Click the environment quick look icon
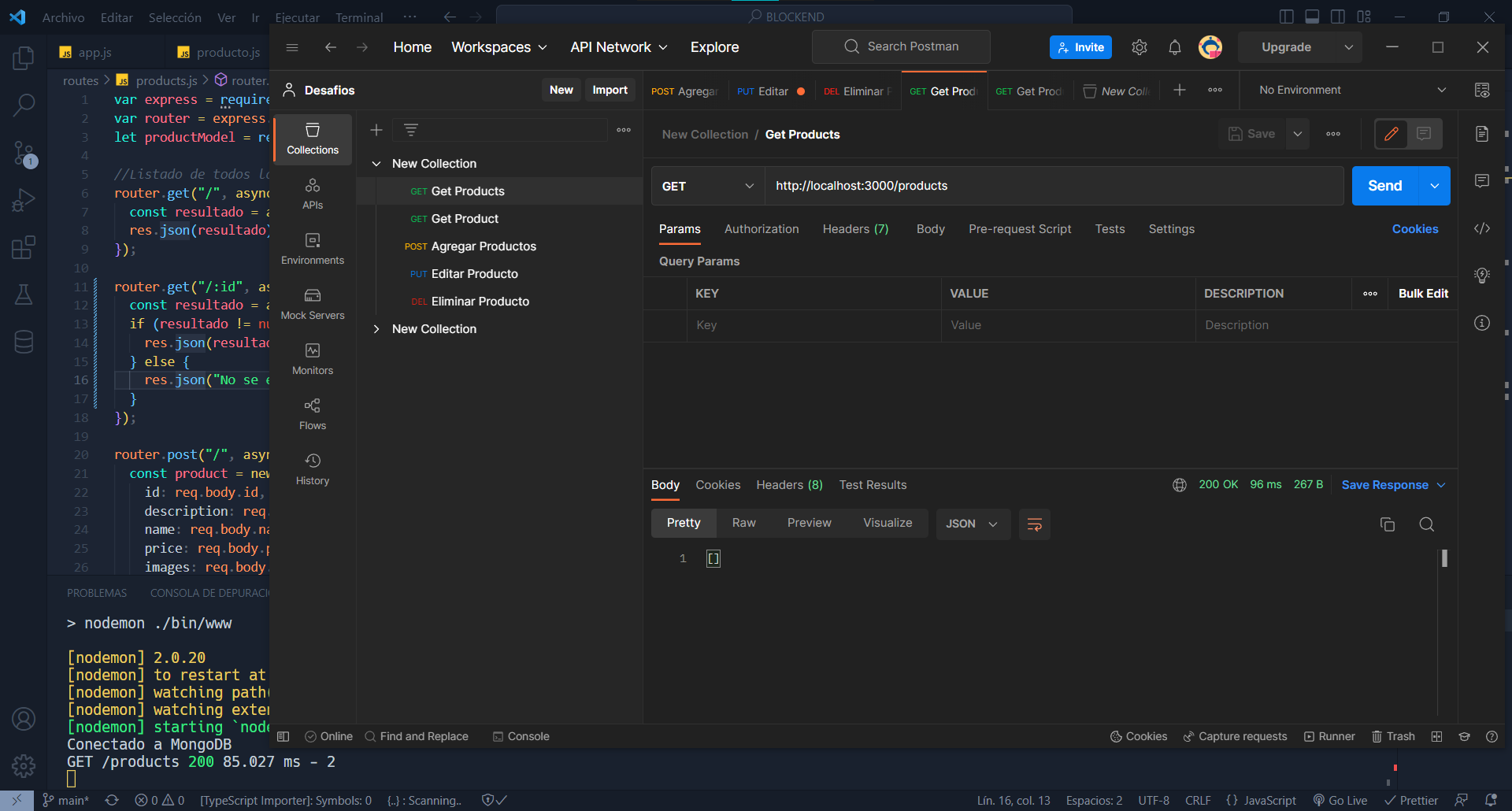This screenshot has height=811, width=1512. (x=1482, y=90)
